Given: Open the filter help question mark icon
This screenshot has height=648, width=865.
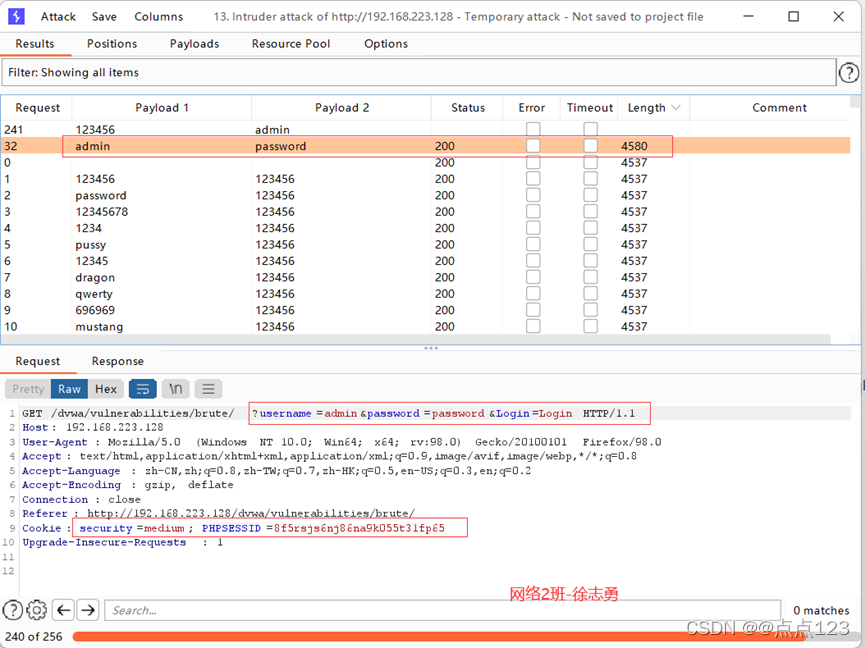Looking at the screenshot, I should (x=848, y=72).
